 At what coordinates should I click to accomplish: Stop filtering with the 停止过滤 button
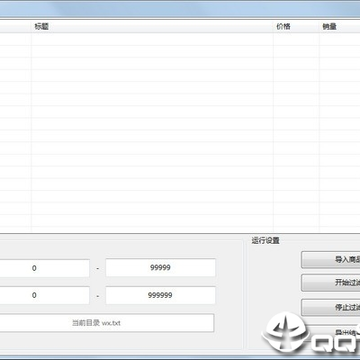(331, 307)
